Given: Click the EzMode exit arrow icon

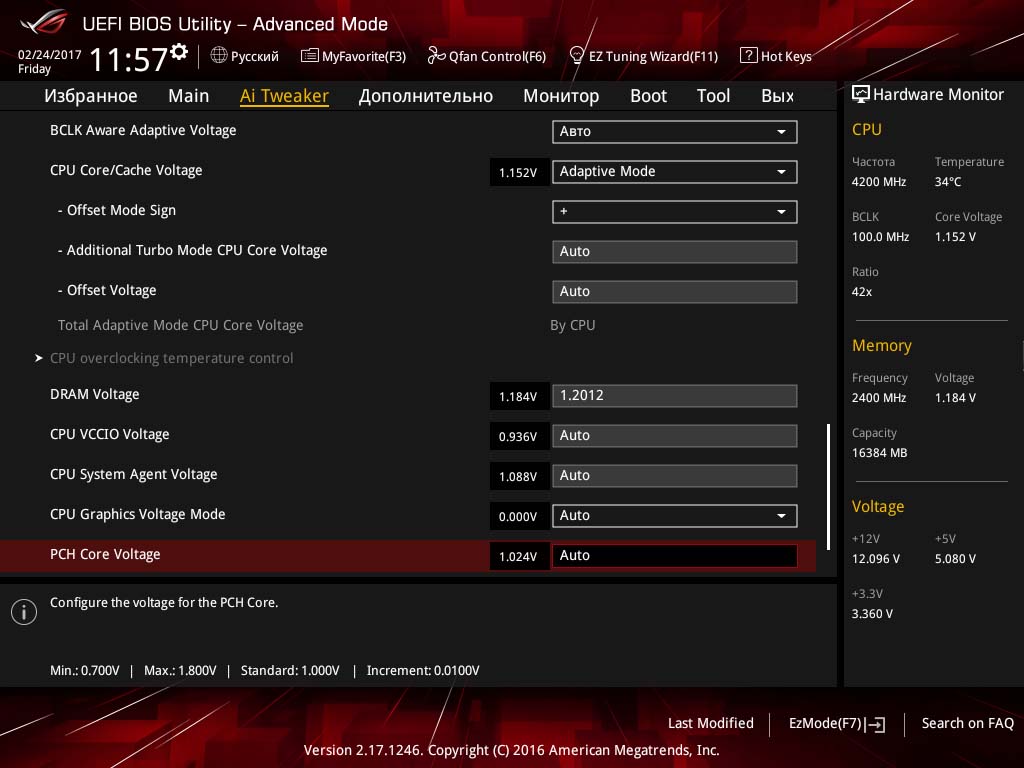Looking at the screenshot, I should (876, 724).
